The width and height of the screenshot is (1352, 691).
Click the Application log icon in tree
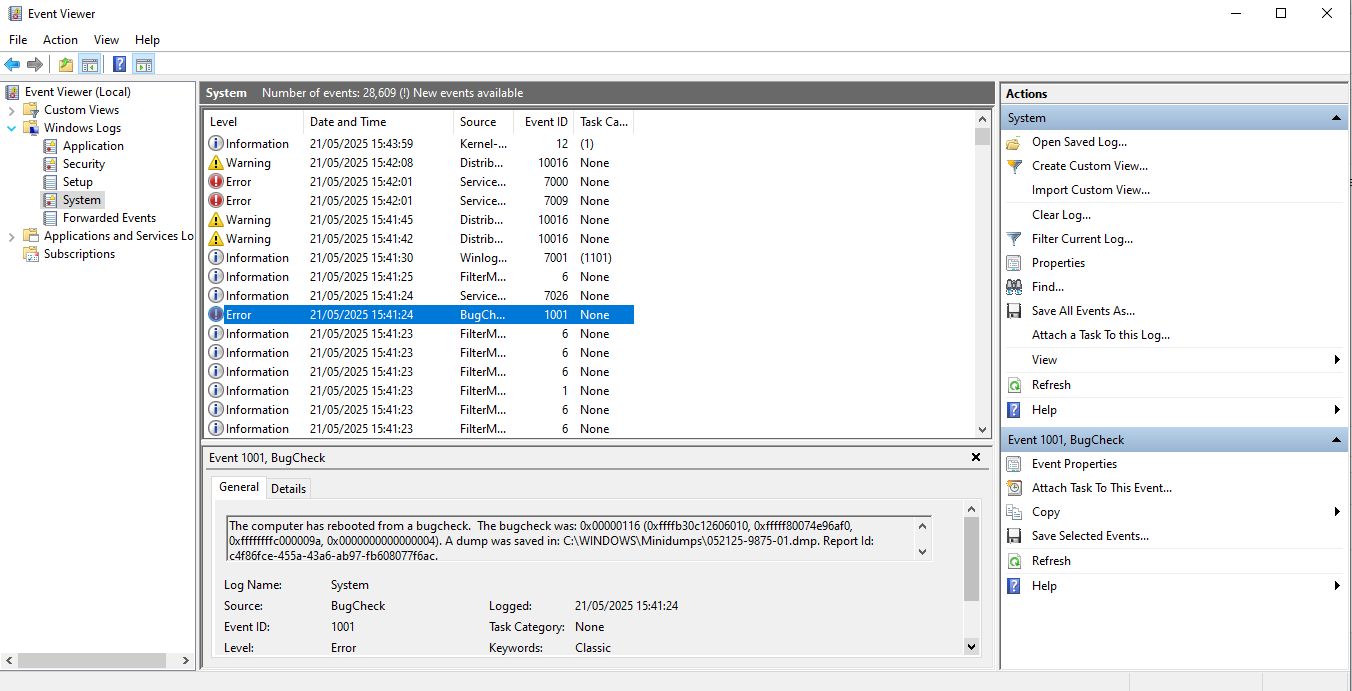point(50,146)
